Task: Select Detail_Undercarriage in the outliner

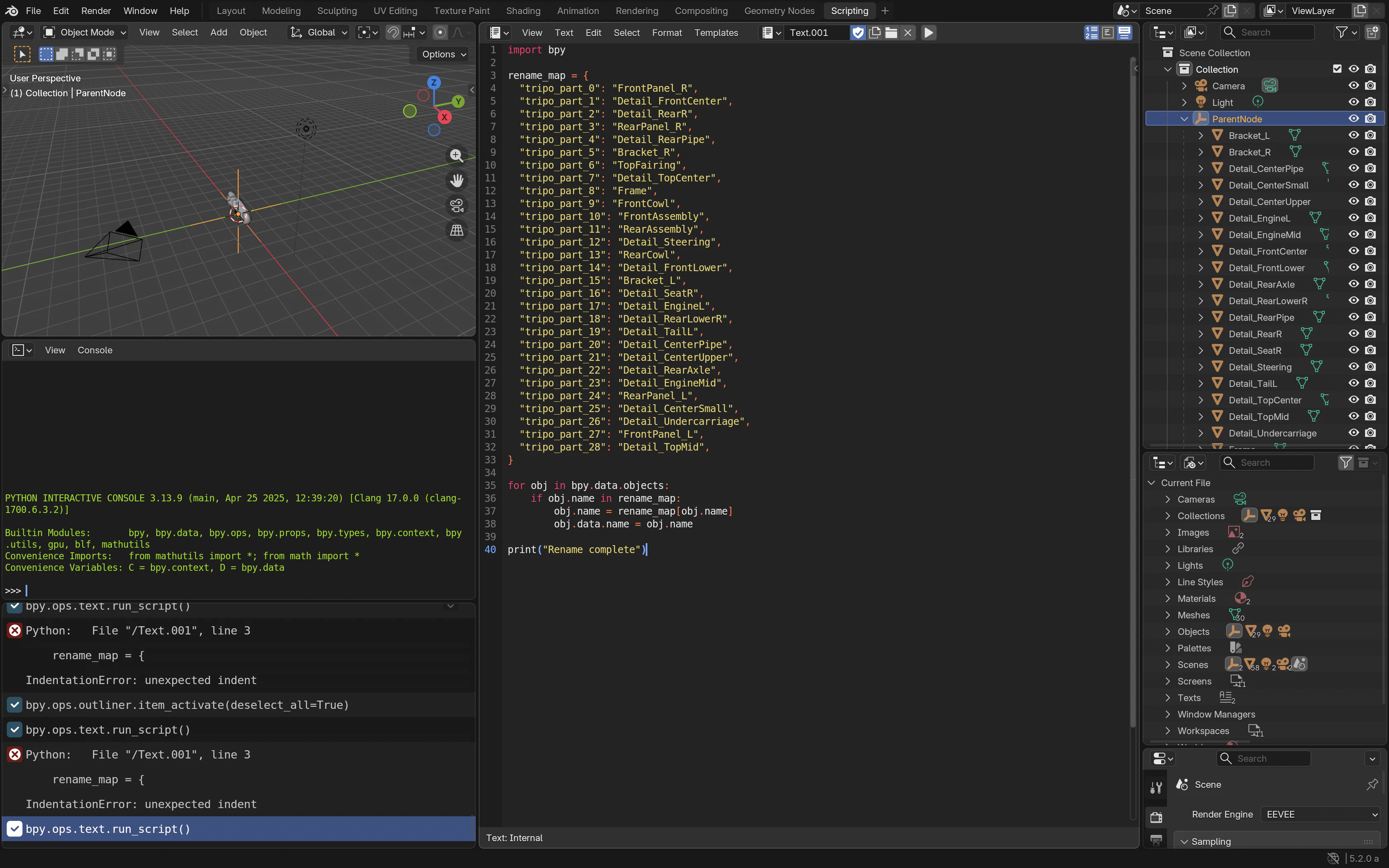Action: point(1272,434)
